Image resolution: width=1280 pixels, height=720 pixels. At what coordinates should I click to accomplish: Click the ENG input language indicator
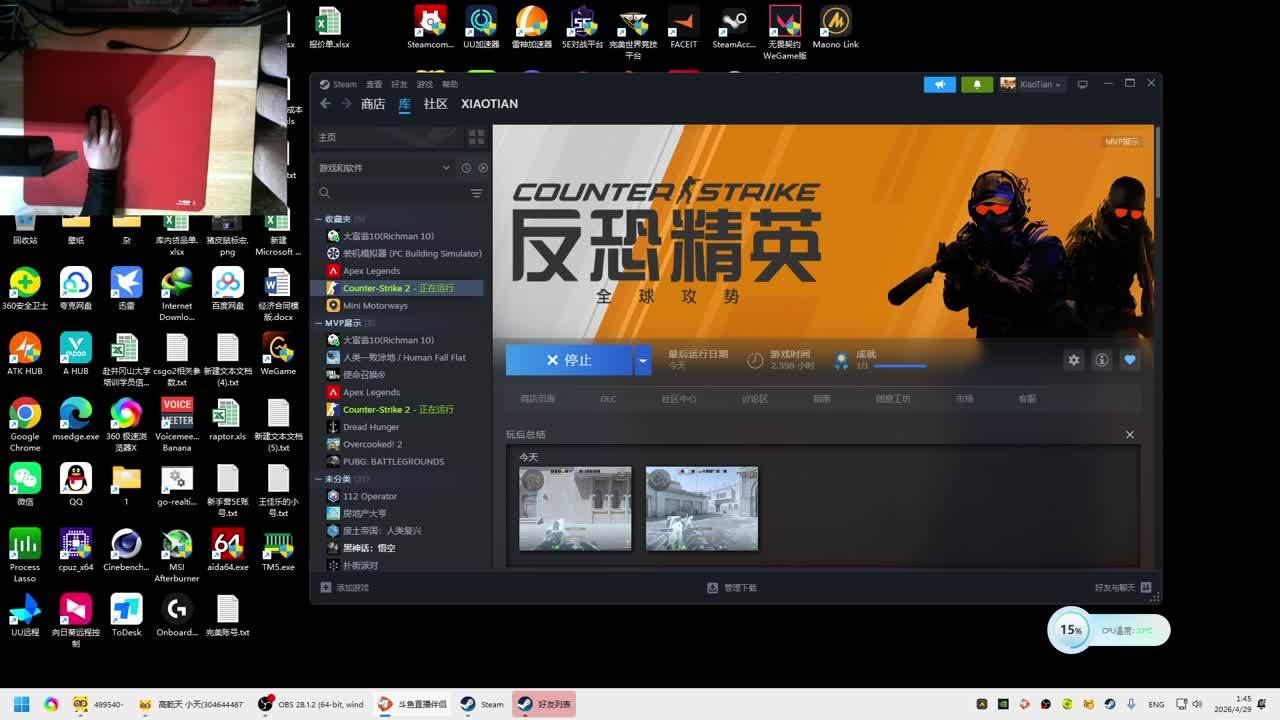1156,704
